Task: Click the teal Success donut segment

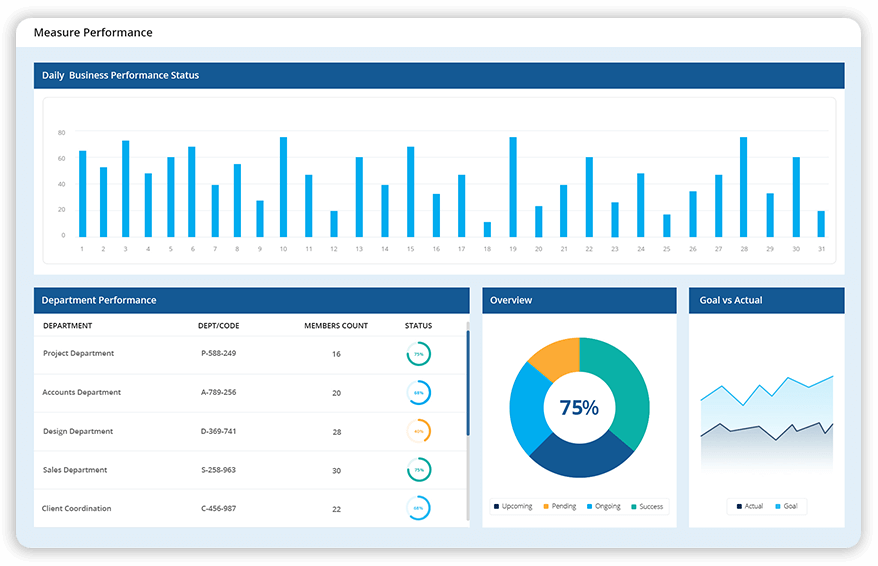Action: click(622, 390)
